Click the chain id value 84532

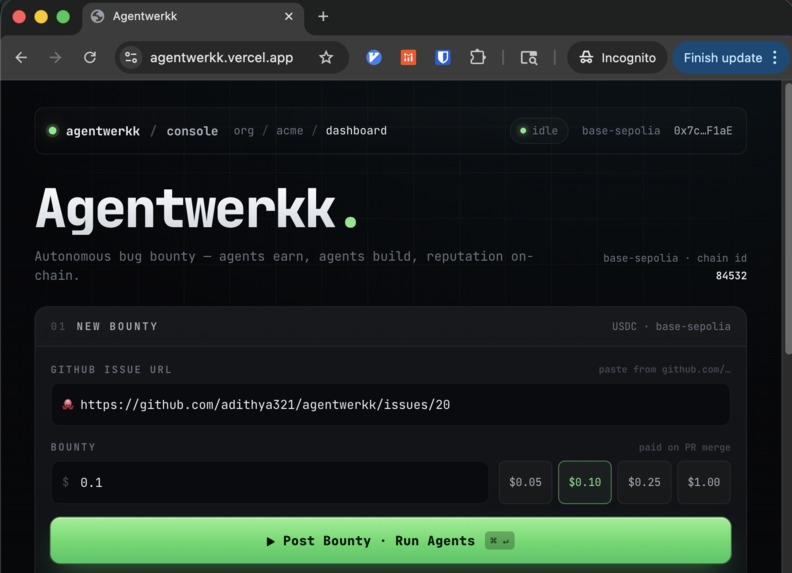tap(731, 276)
